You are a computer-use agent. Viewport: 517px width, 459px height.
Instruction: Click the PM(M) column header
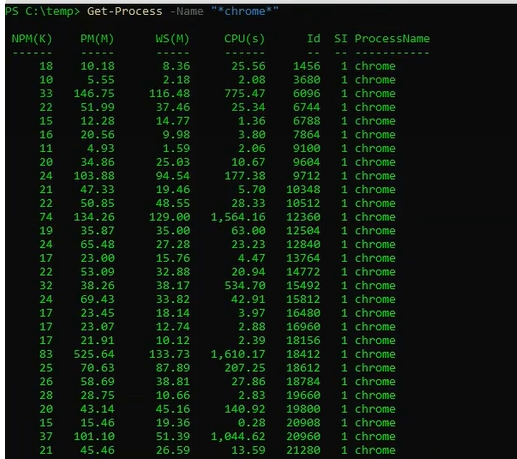[x=97, y=39]
